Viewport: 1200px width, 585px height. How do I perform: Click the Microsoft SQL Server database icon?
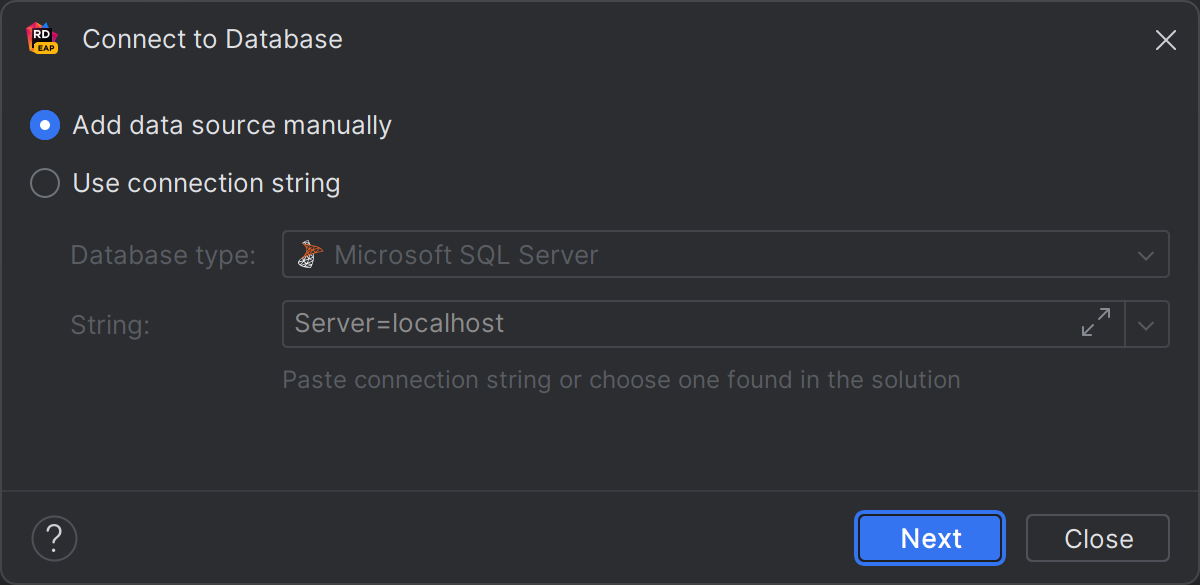(x=311, y=255)
